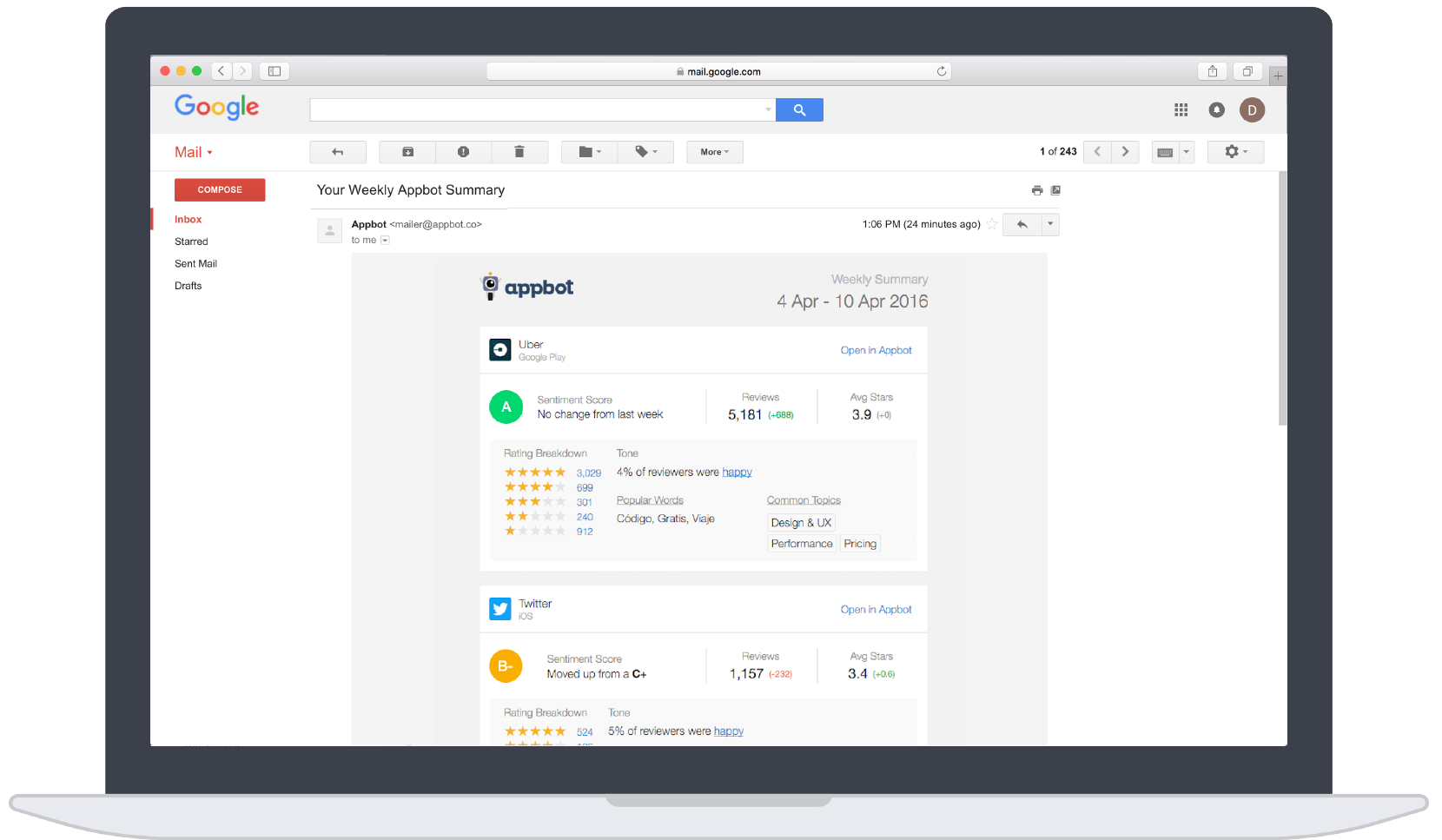This screenshot has width=1442, height=840.
Task: Click email subject 'Your Weekly Appbot Summary'
Action: [x=411, y=190]
